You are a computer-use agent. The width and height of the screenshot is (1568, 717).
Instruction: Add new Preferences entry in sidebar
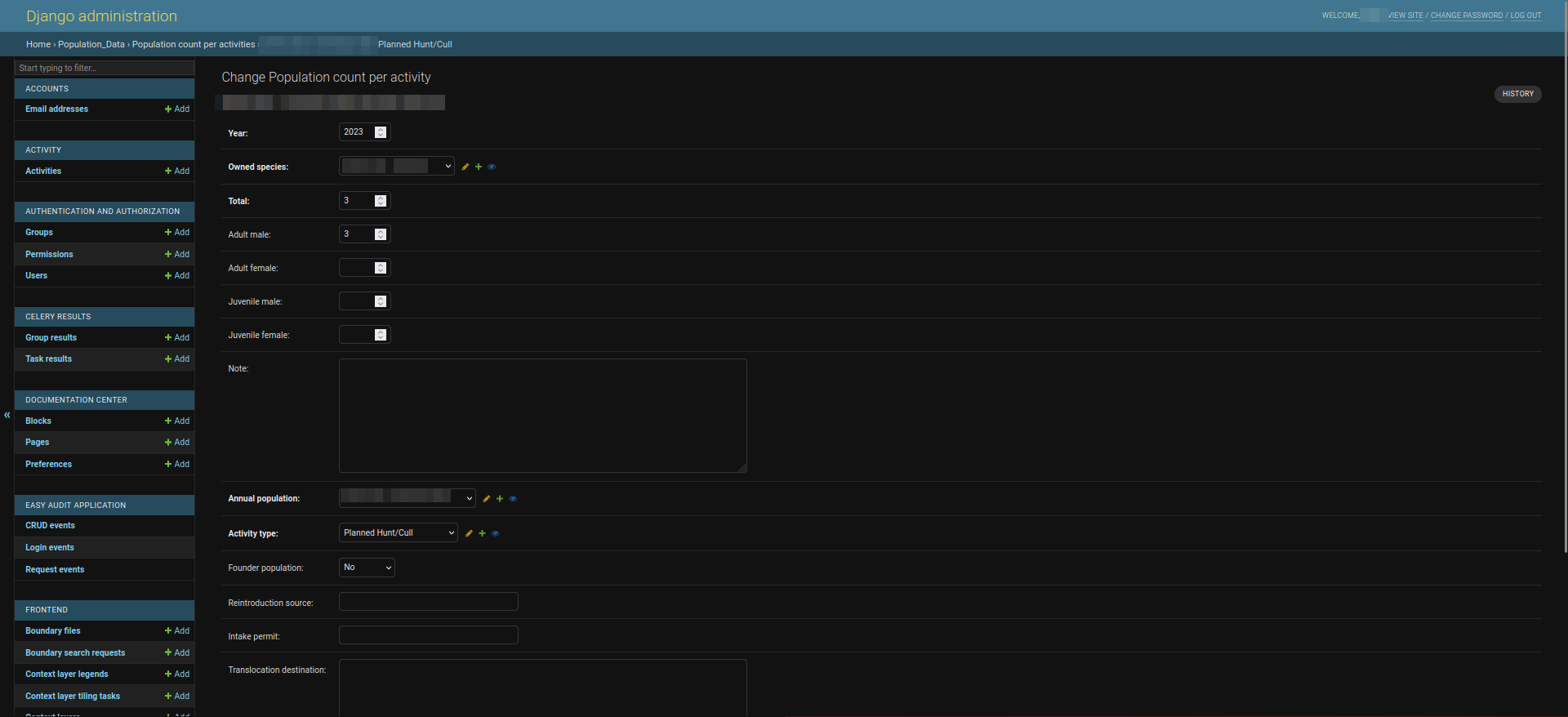[x=177, y=465]
